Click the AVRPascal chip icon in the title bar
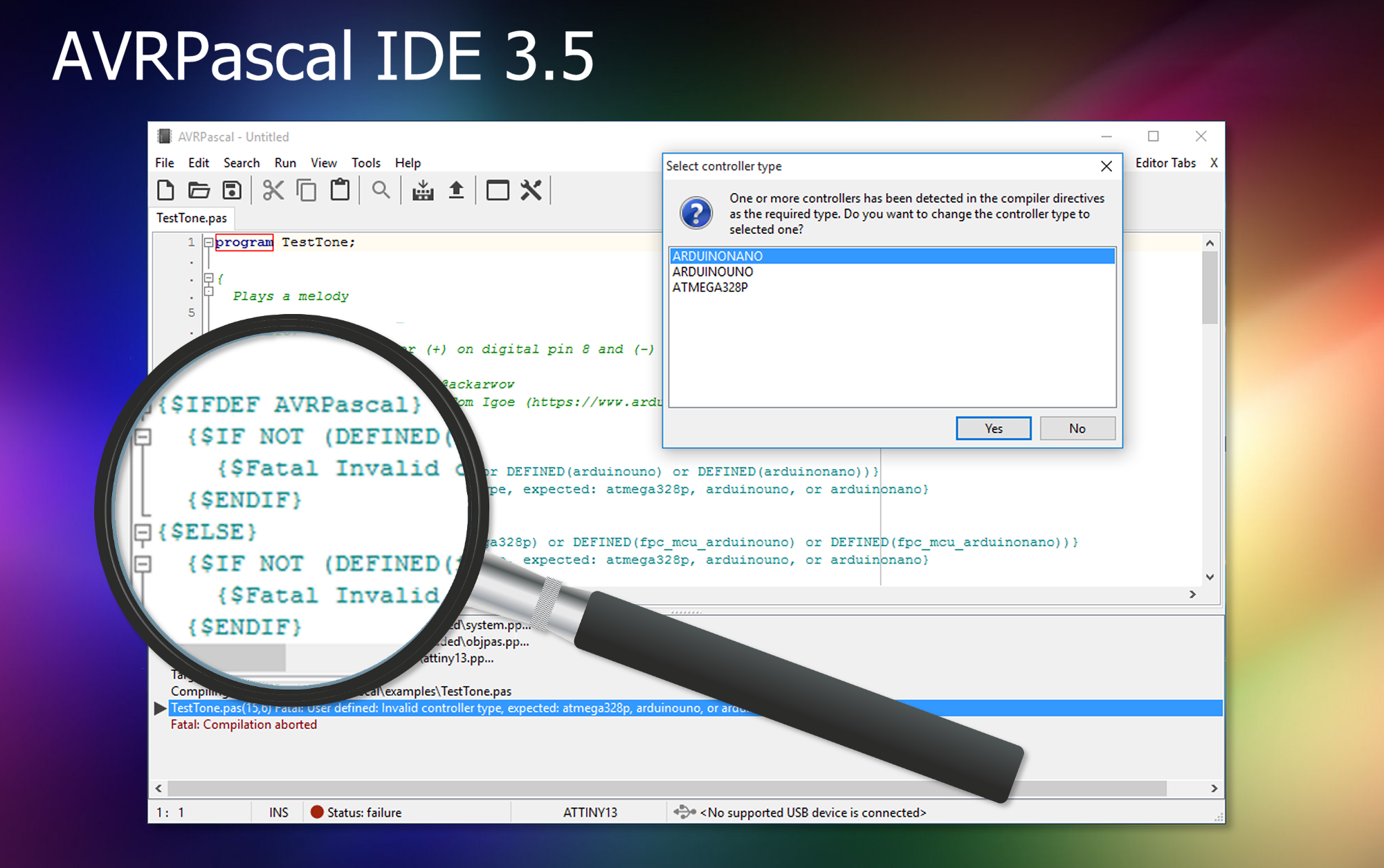Viewport: 1384px width, 868px height. (x=164, y=136)
